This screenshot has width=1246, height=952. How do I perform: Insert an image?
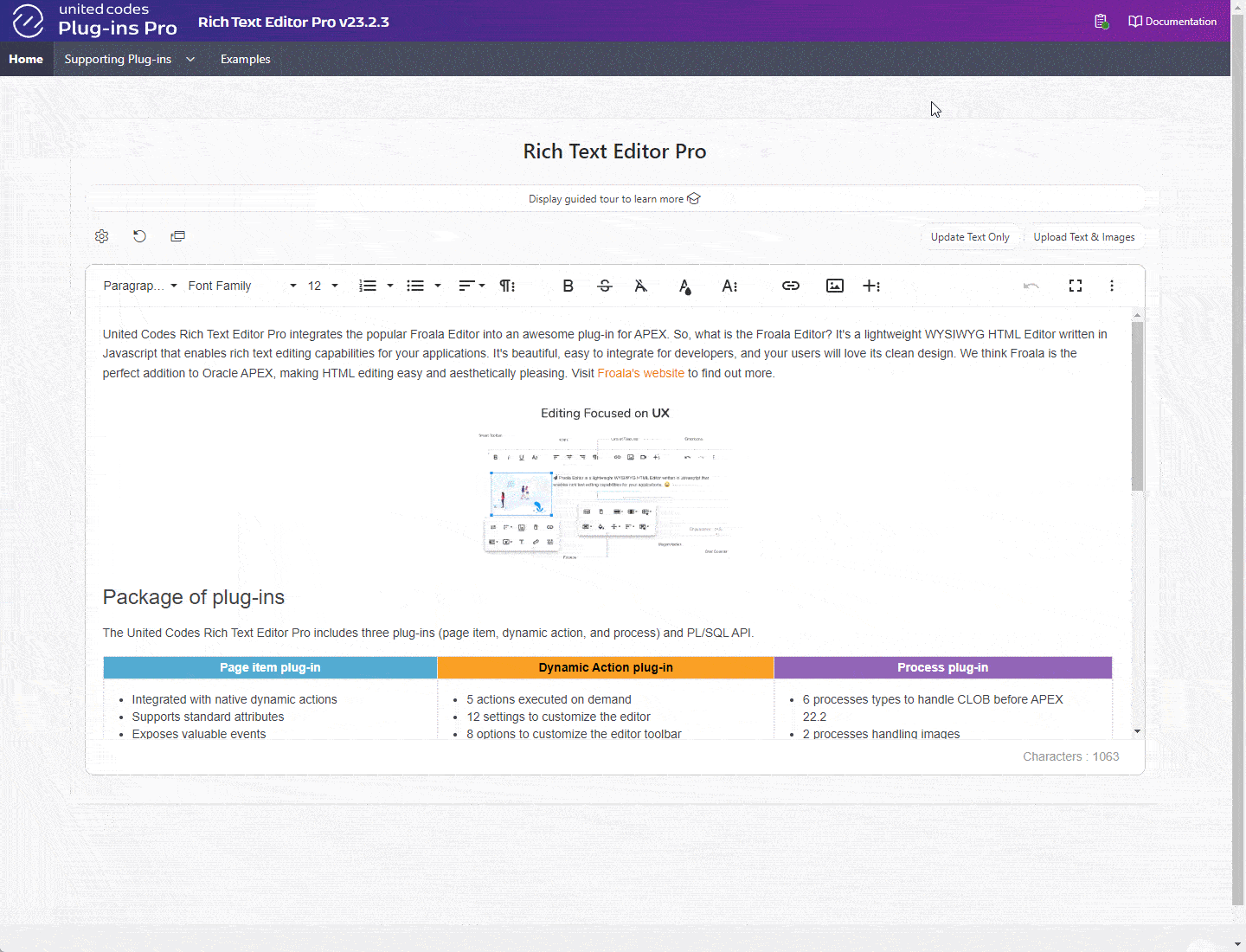(835, 286)
